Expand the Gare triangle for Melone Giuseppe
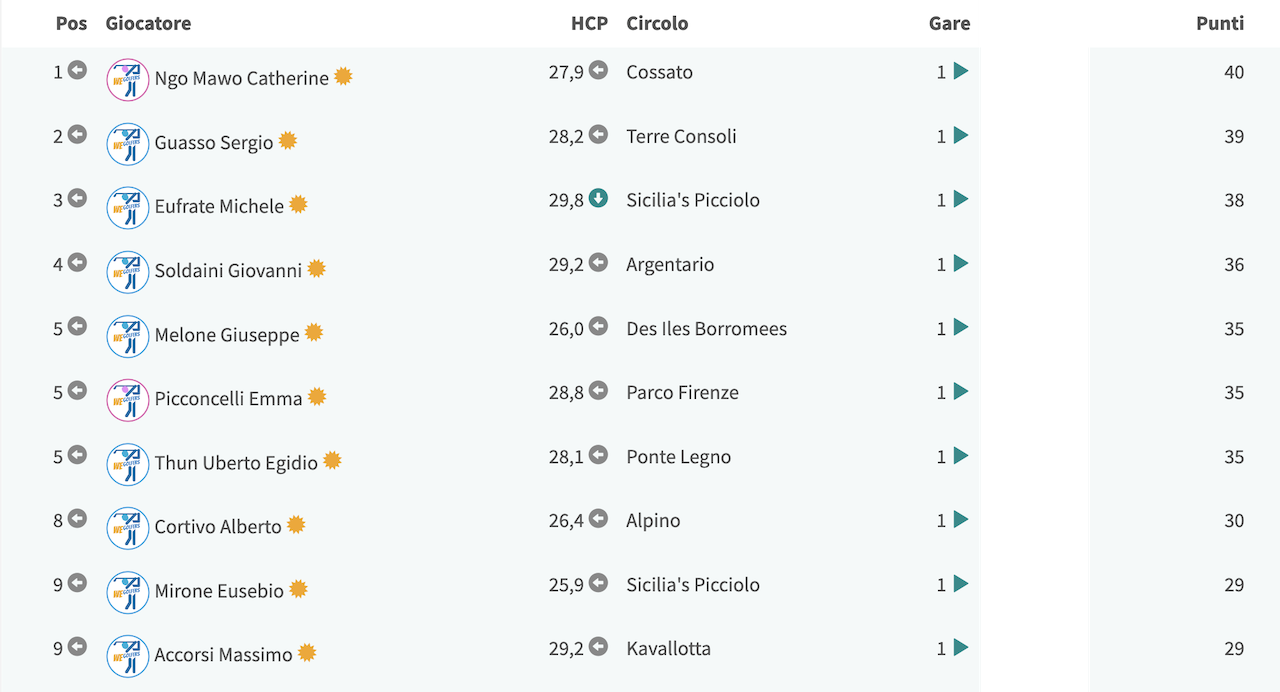 tap(961, 327)
